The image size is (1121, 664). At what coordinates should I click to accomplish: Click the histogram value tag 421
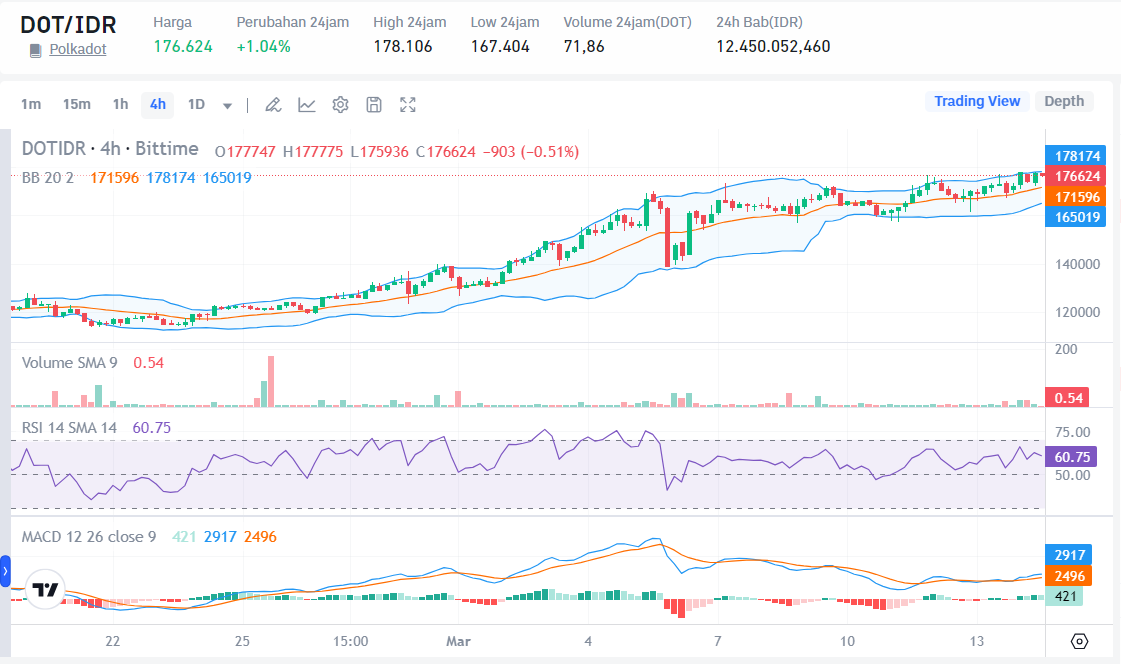1065,596
